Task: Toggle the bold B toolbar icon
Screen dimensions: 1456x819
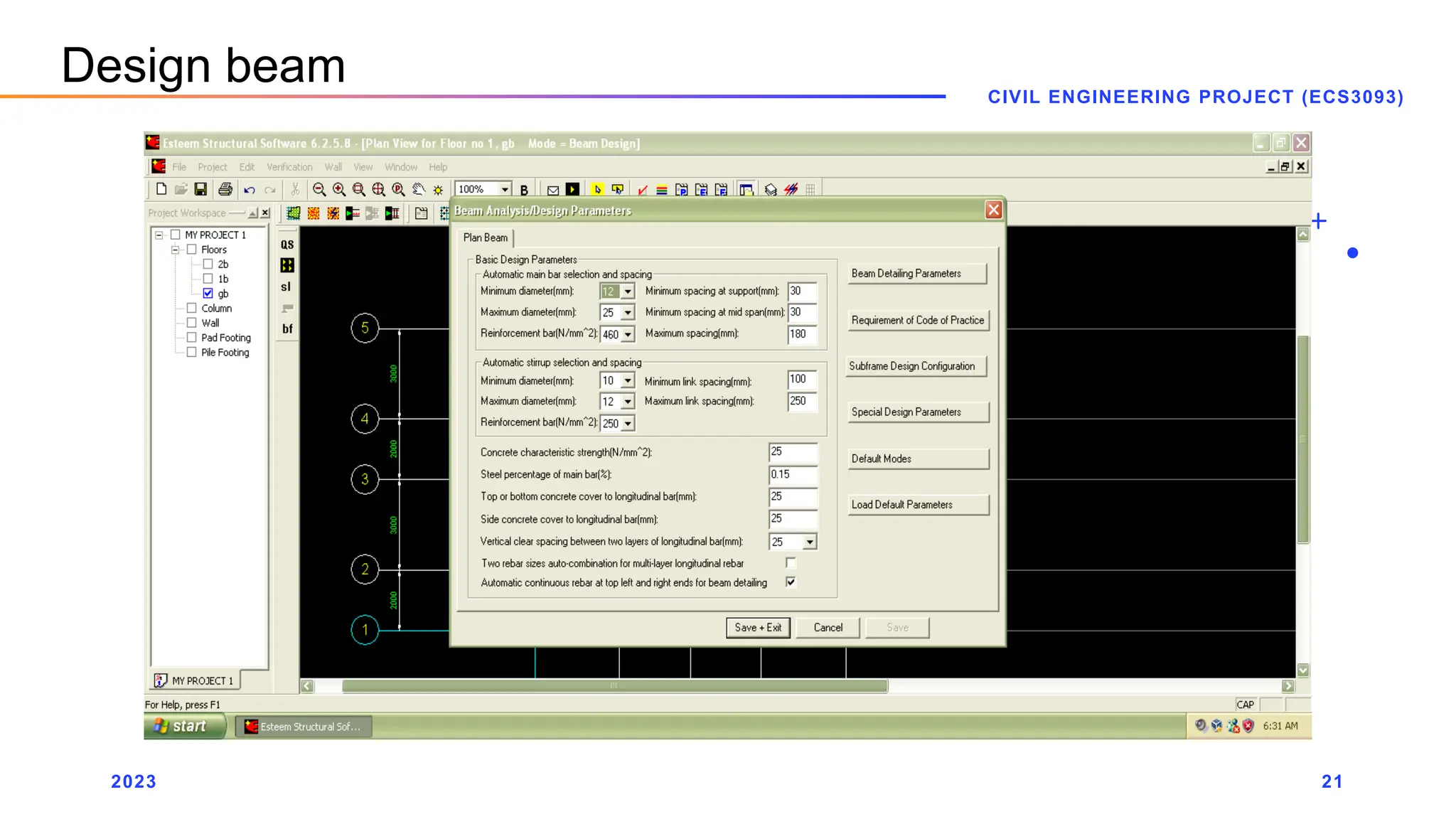Action: click(524, 190)
